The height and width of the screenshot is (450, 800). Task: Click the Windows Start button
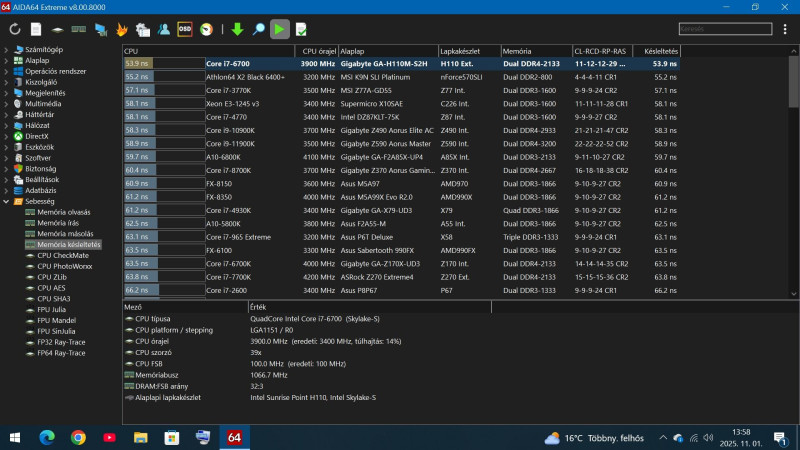pos(15,438)
